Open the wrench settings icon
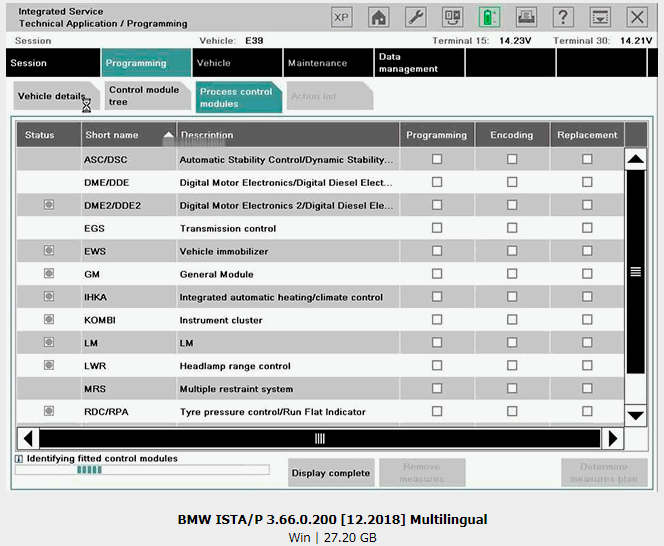The image size is (664, 546). point(415,17)
